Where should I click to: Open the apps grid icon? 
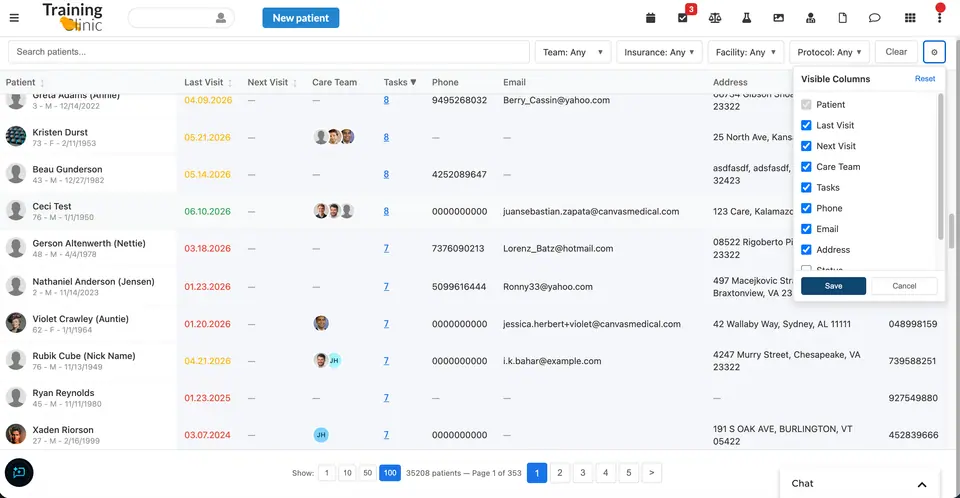tap(910, 18)
